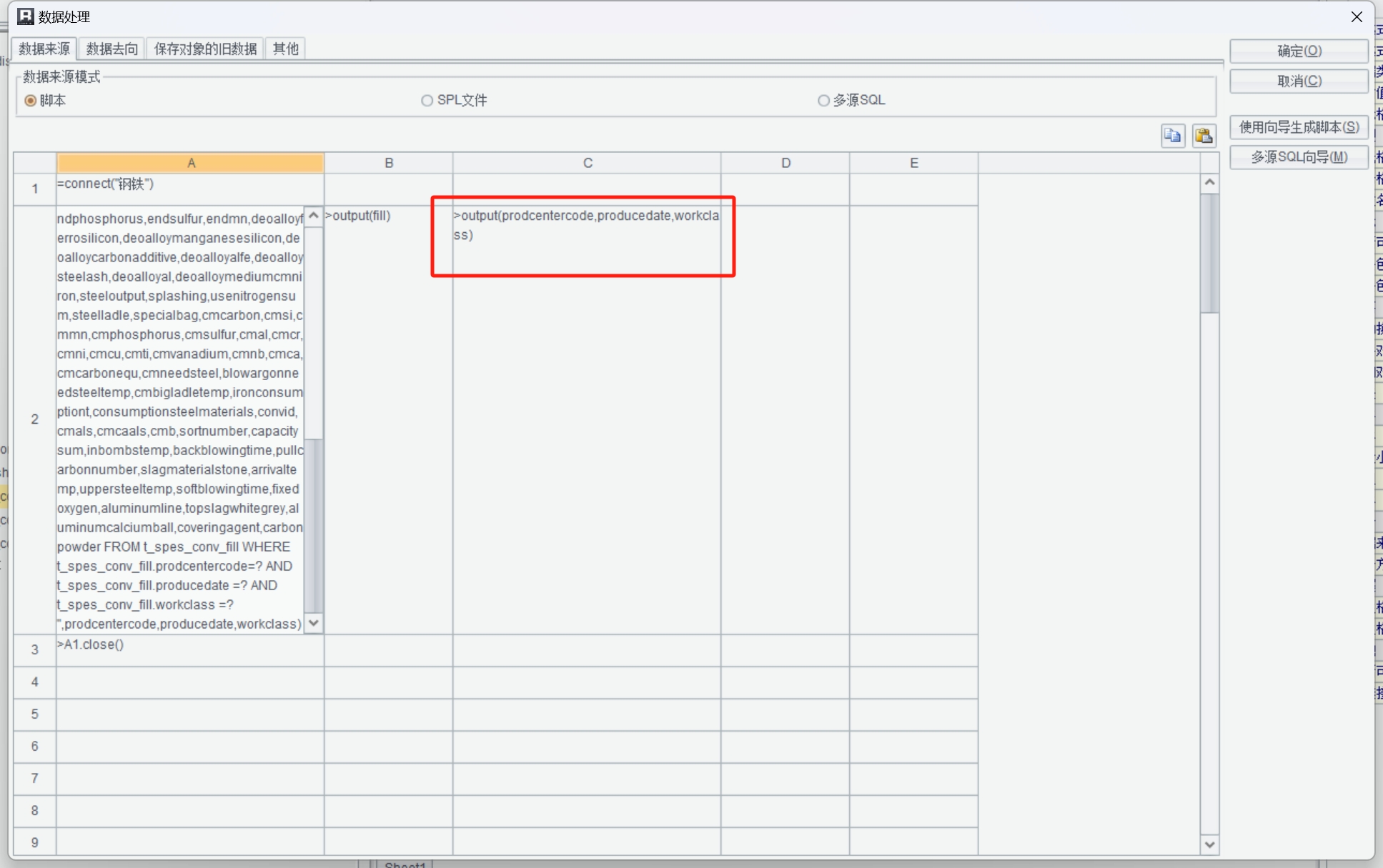
Task: Click 使用向导生成脚本(S) button
Action: (x=1298, y=127)
